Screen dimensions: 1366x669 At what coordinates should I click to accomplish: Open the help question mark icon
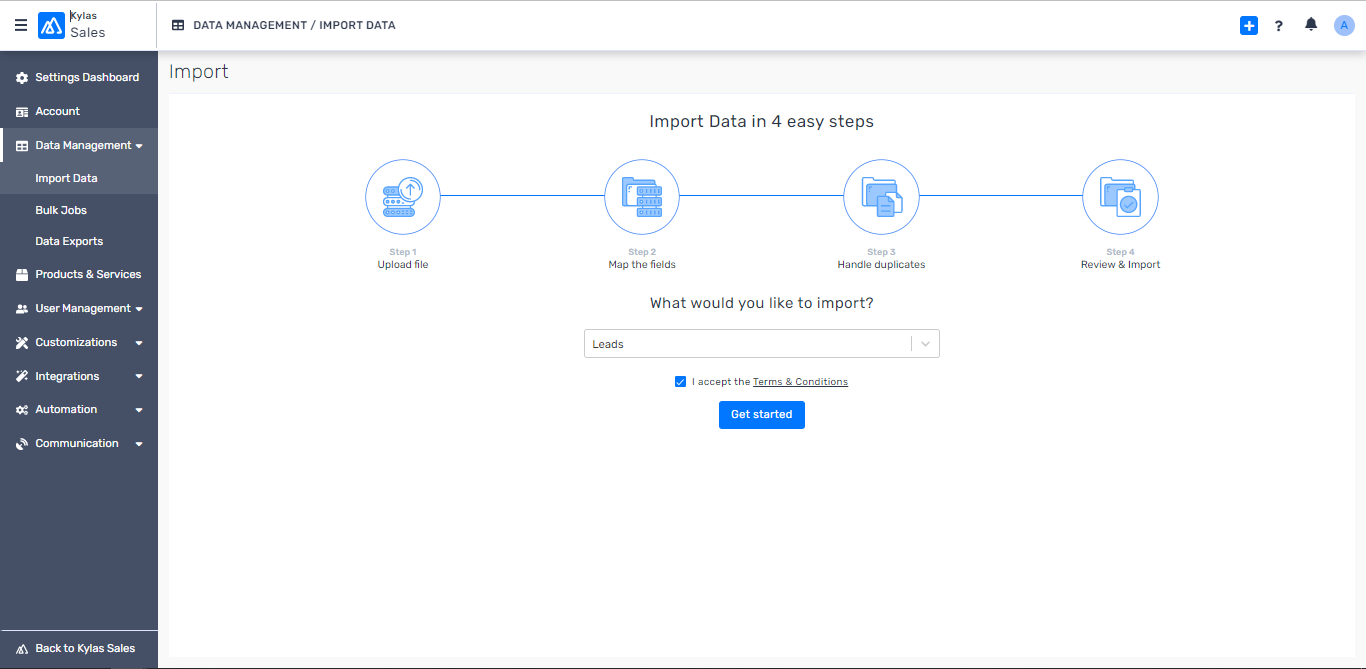1278,26
